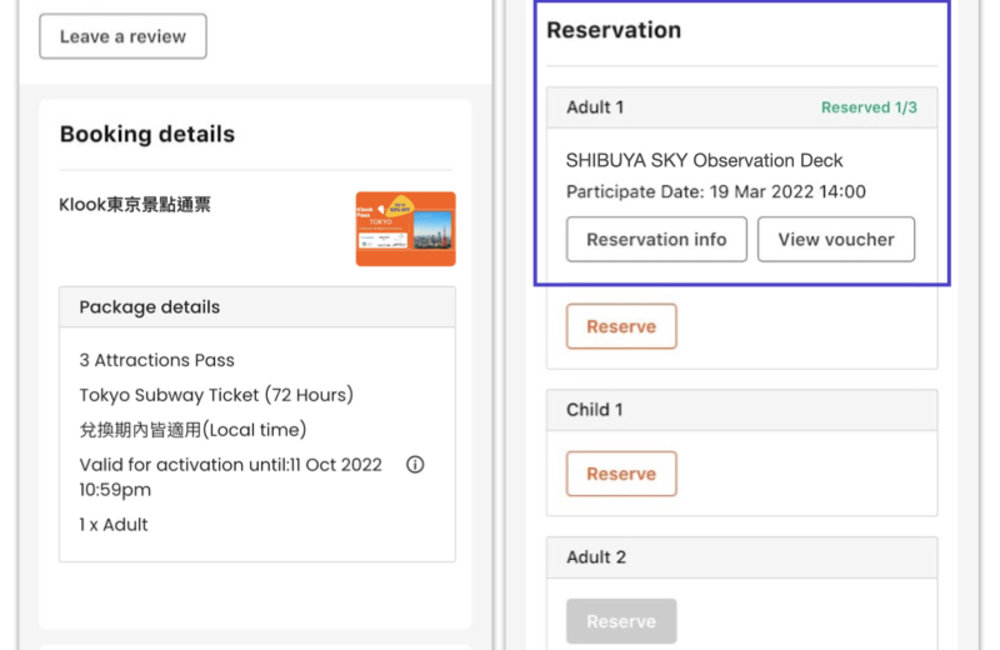Open the Klook Pass Tokyo thumbnail image

click(405, 229)
